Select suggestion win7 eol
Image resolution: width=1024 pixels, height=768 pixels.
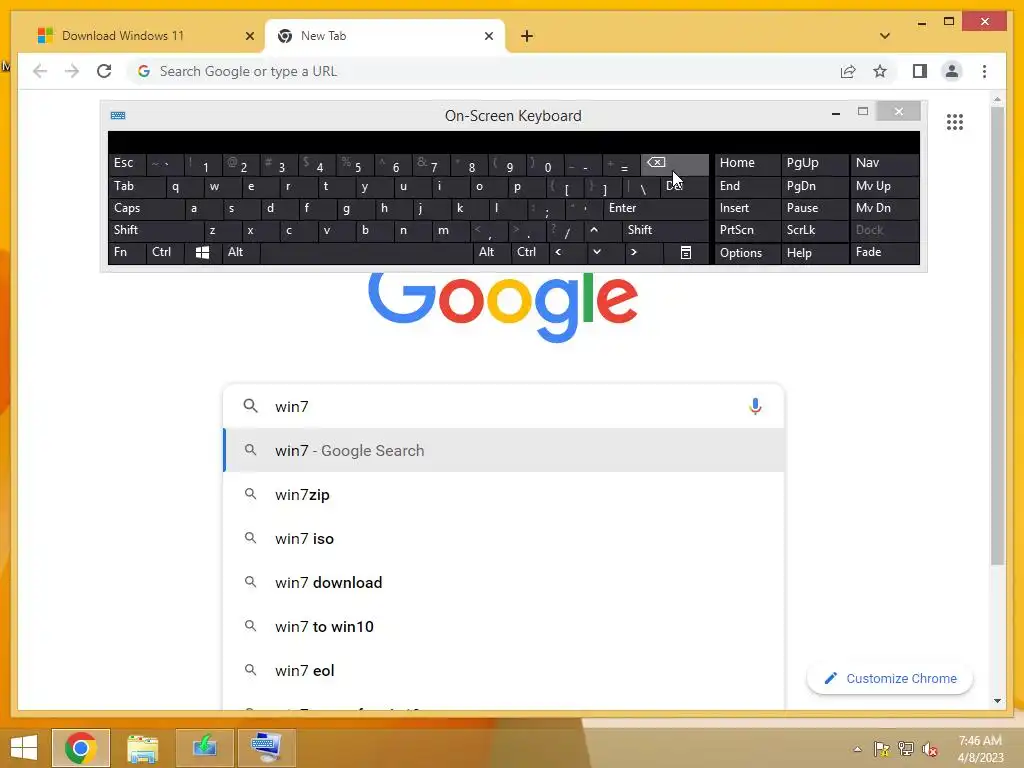pyautogui.click(x=504, y=670)
